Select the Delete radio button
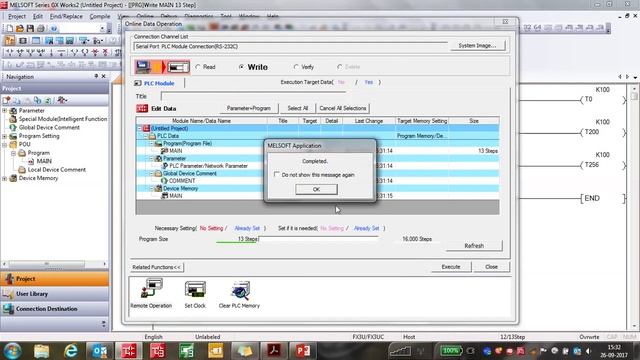 [340, 67]
